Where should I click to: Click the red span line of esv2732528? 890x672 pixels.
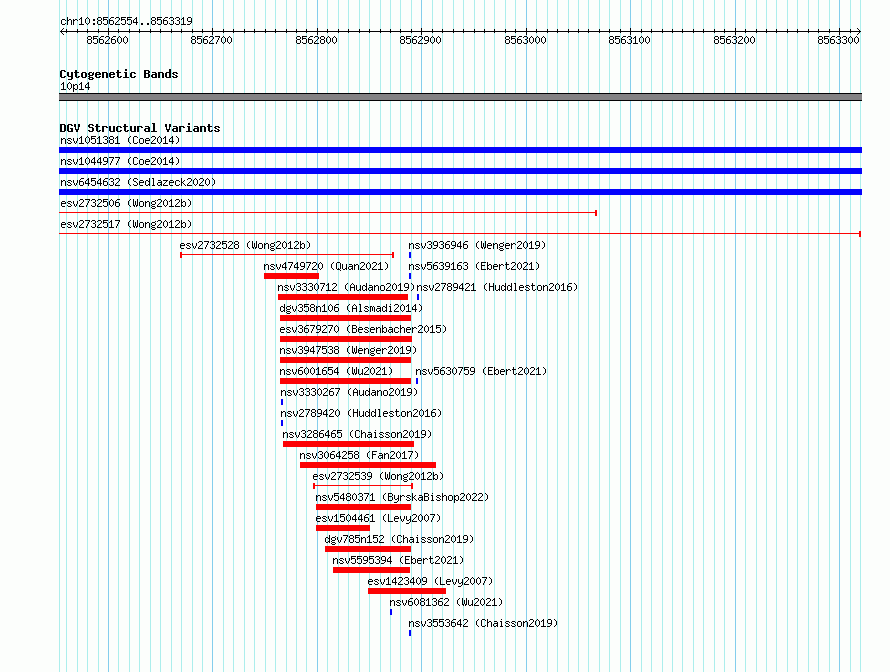[x=287, y=255]
